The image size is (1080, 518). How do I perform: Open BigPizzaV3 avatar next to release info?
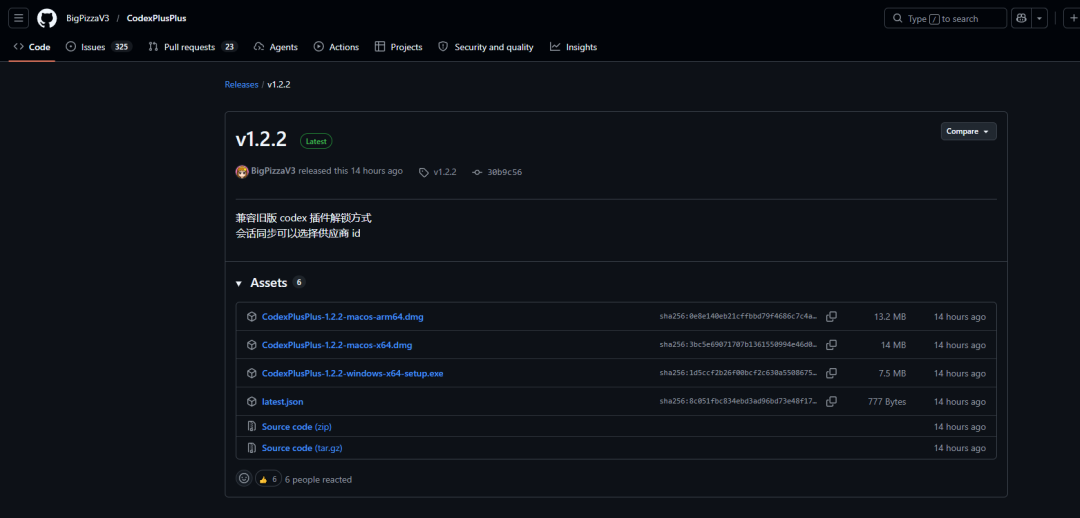[242, 172]
